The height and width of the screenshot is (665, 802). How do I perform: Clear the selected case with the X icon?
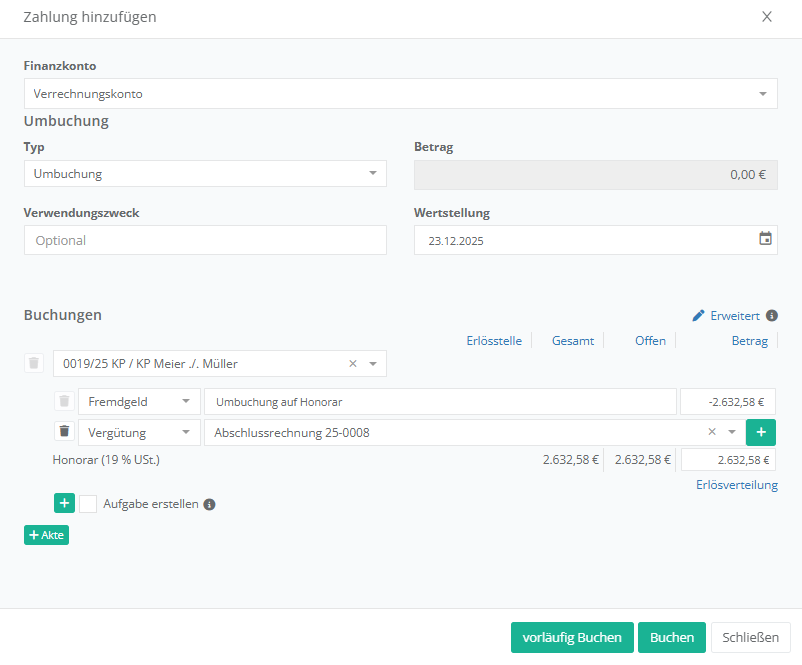click(352, 364)
